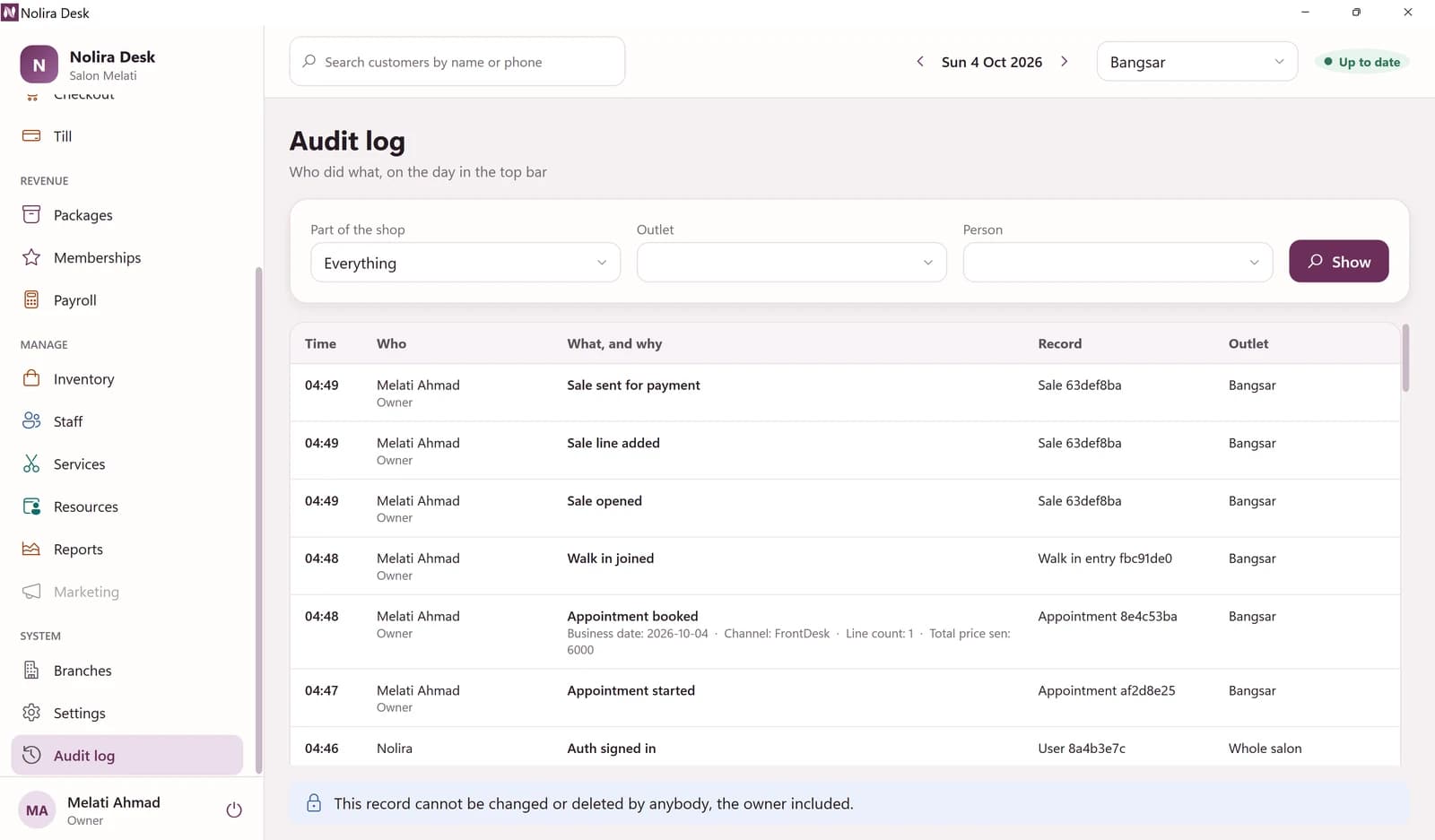This screenshot has width=1435, height=840.
Task: Open the Packages page label
Action: [83, 215]
